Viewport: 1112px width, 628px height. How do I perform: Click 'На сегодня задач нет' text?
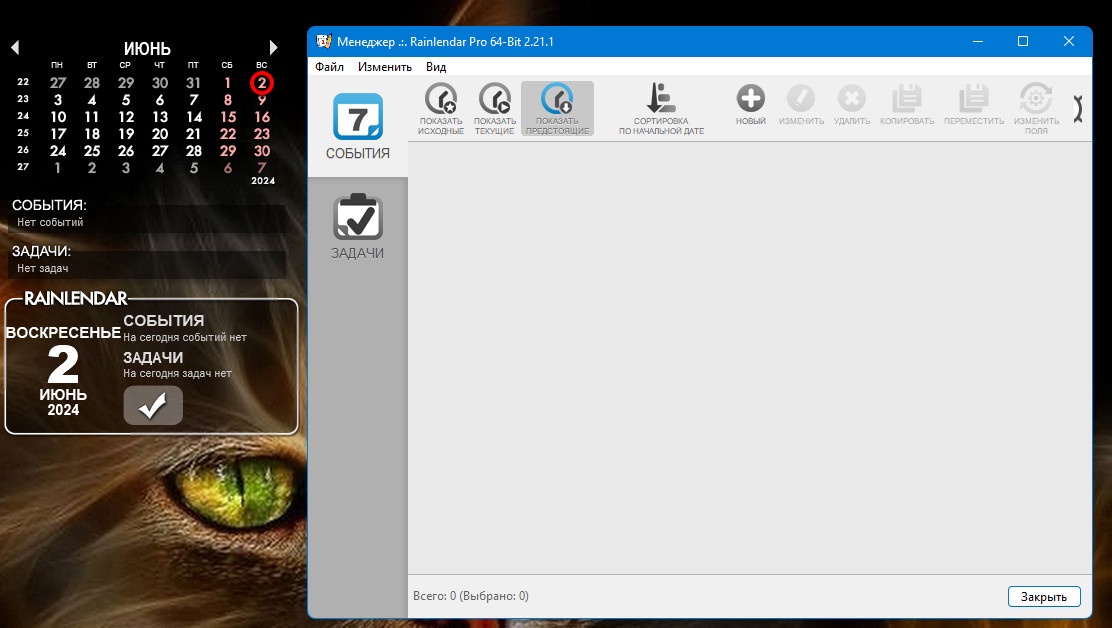[177, 374]
